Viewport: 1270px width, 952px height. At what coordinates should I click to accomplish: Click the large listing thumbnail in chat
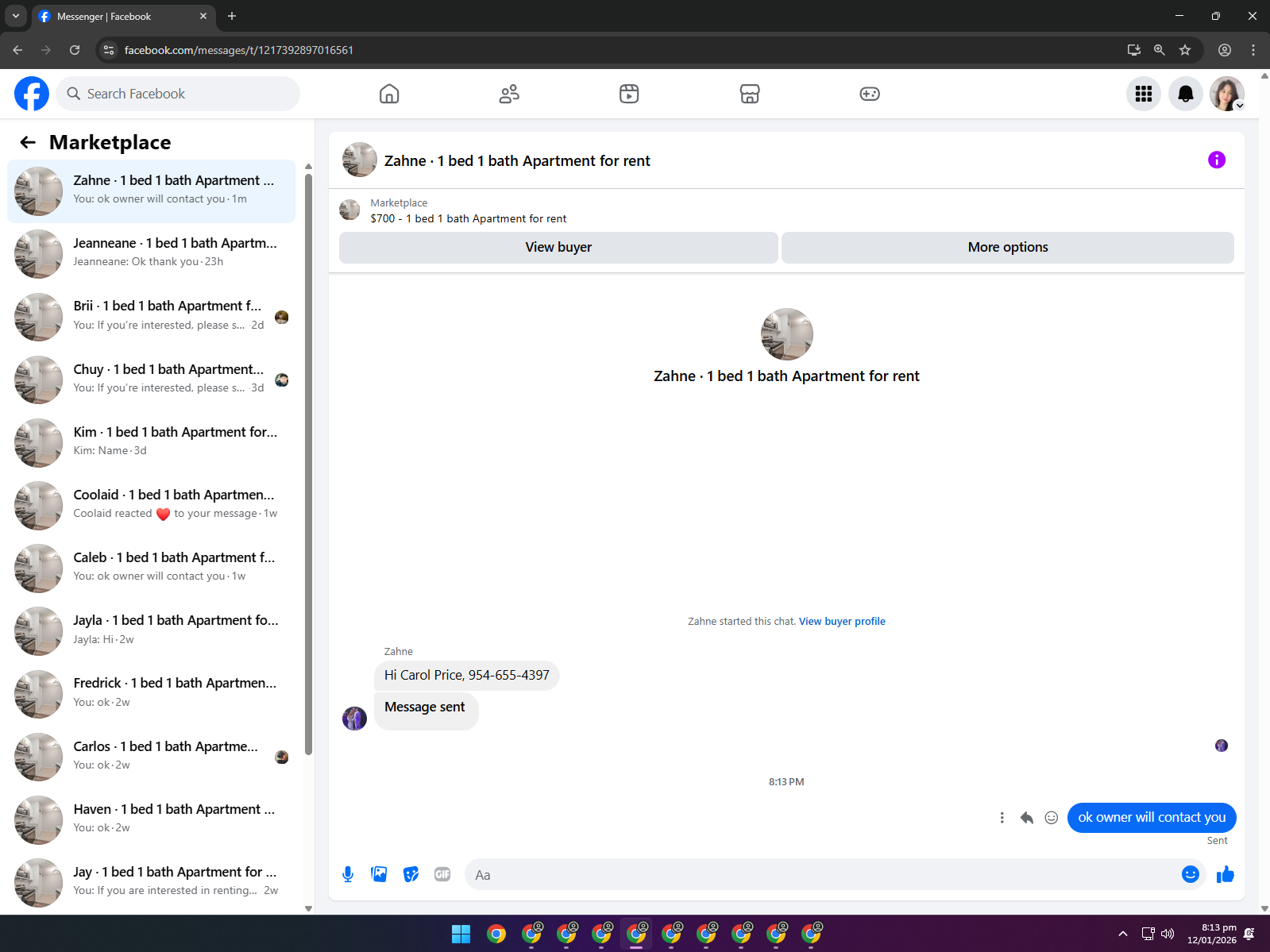(786, 334)
